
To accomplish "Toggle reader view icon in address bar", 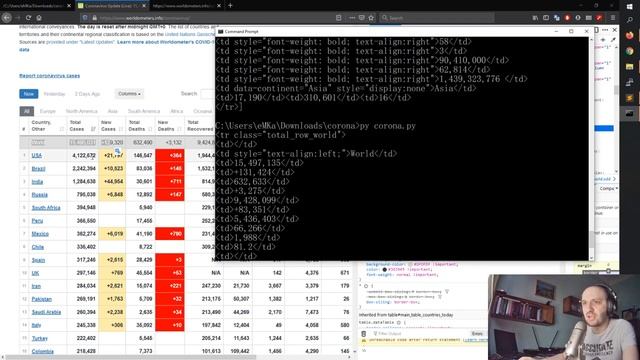I will coord(338,18).
